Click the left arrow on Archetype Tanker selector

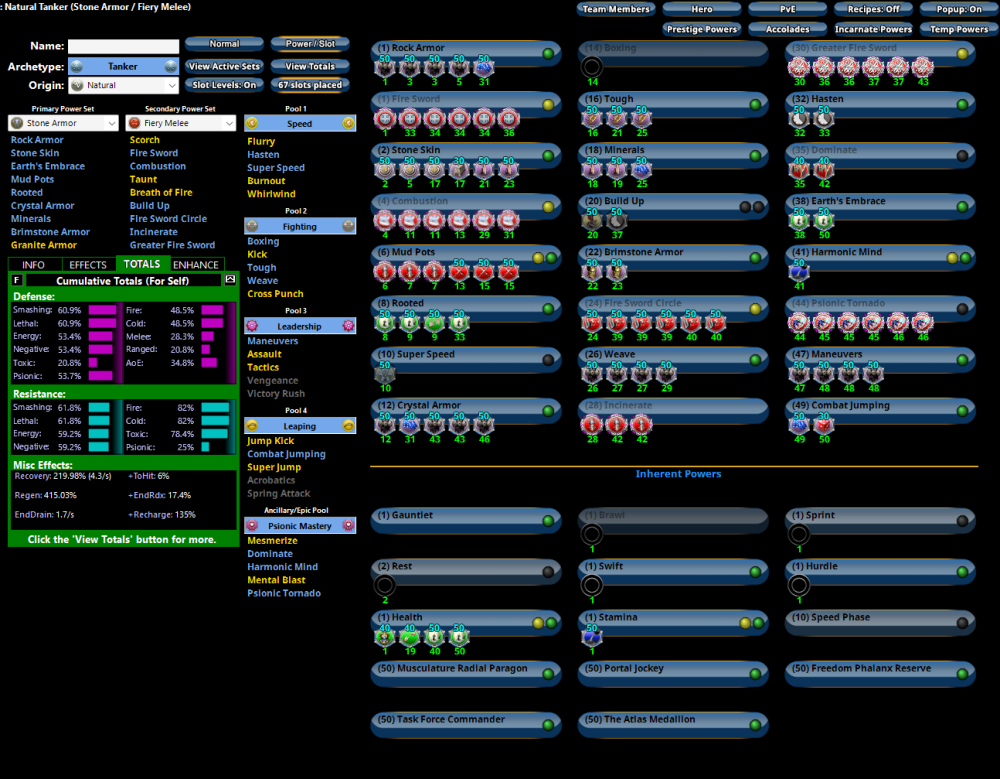[76, 67]
